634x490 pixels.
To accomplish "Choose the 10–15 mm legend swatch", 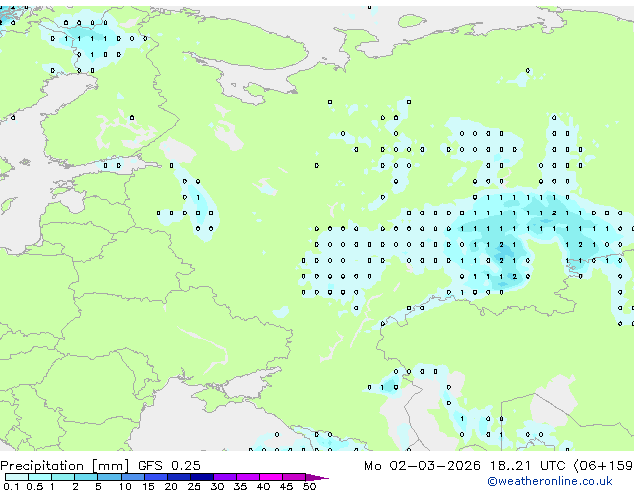I will (132, 477).
